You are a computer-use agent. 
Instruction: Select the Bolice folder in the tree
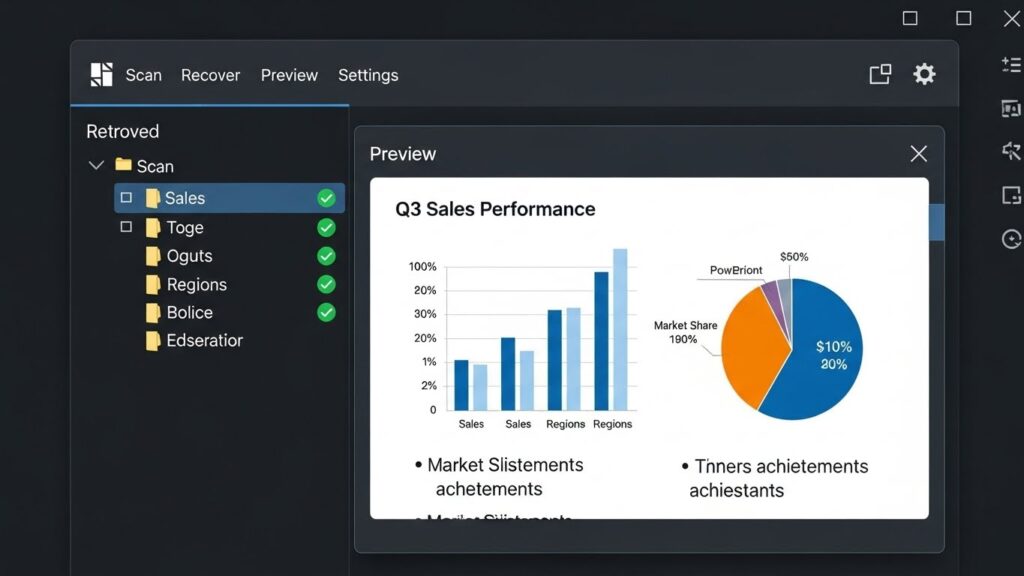(x=189, y=313)
